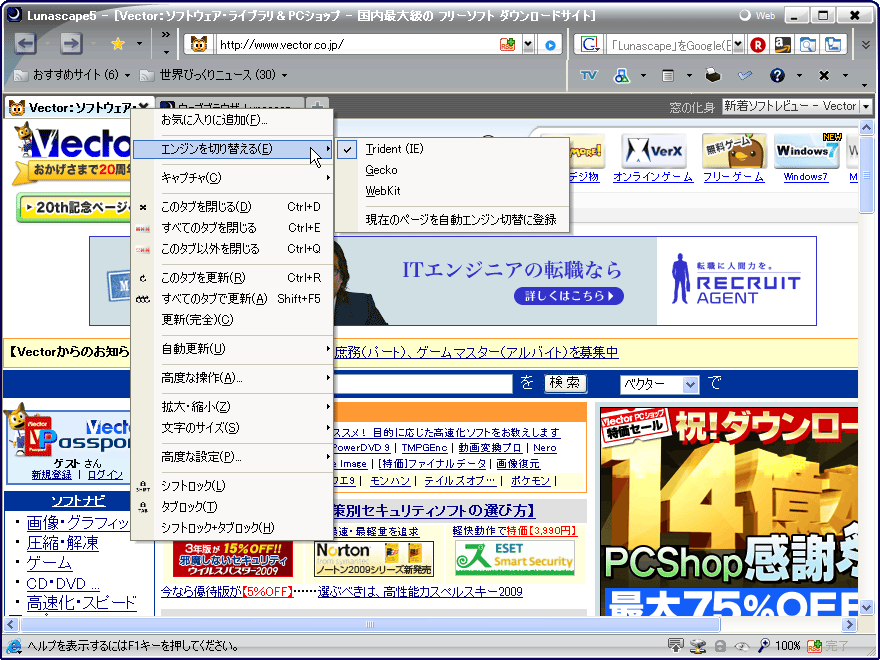The height and width of the screenshot is (660, 880).
Task: Switch engine to Gecko
Action: tap(452, 170)
